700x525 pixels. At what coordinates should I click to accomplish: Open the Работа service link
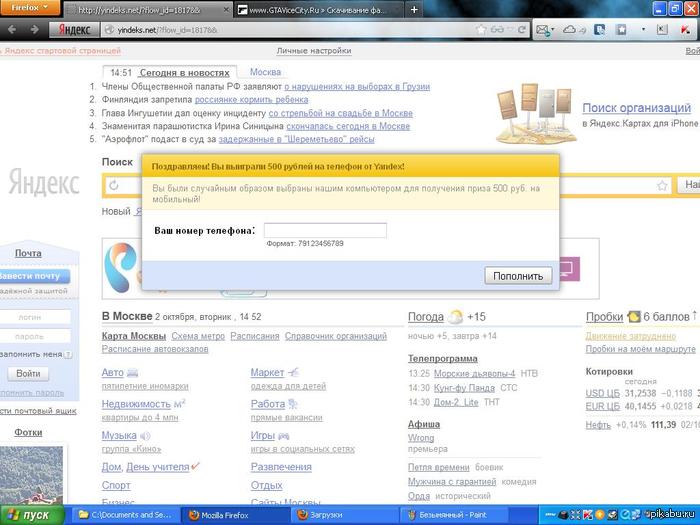[x=268, y=404]
